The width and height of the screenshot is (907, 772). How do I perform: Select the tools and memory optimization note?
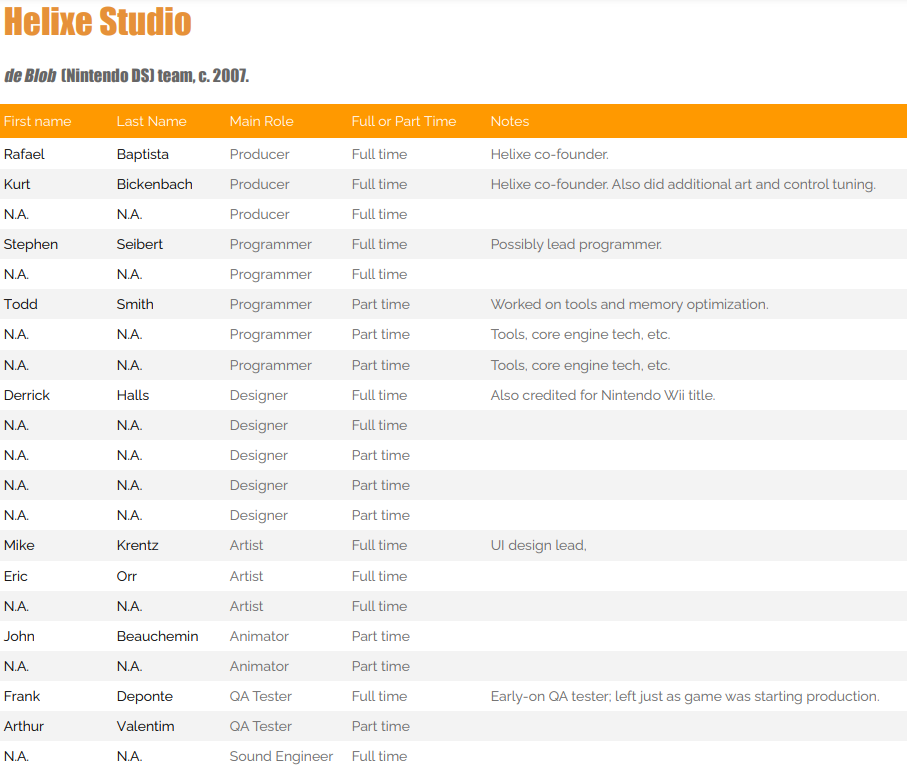tap(629, 305)
